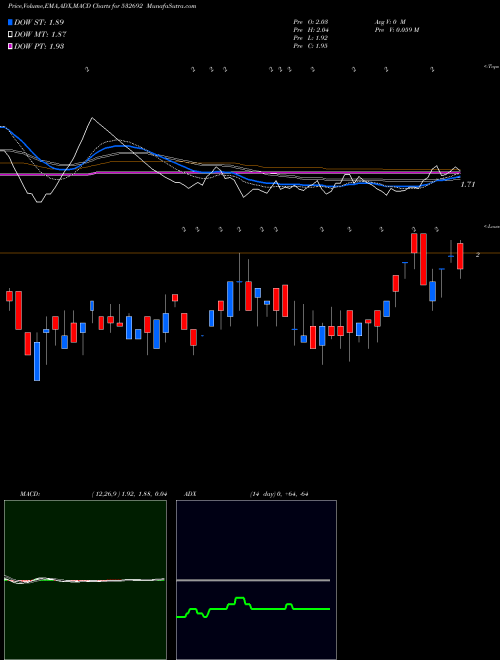Click the MACD values '(12,26,9) 1.92, 1.88, 0.04'
500x660 pixels.
click(129, 494)
